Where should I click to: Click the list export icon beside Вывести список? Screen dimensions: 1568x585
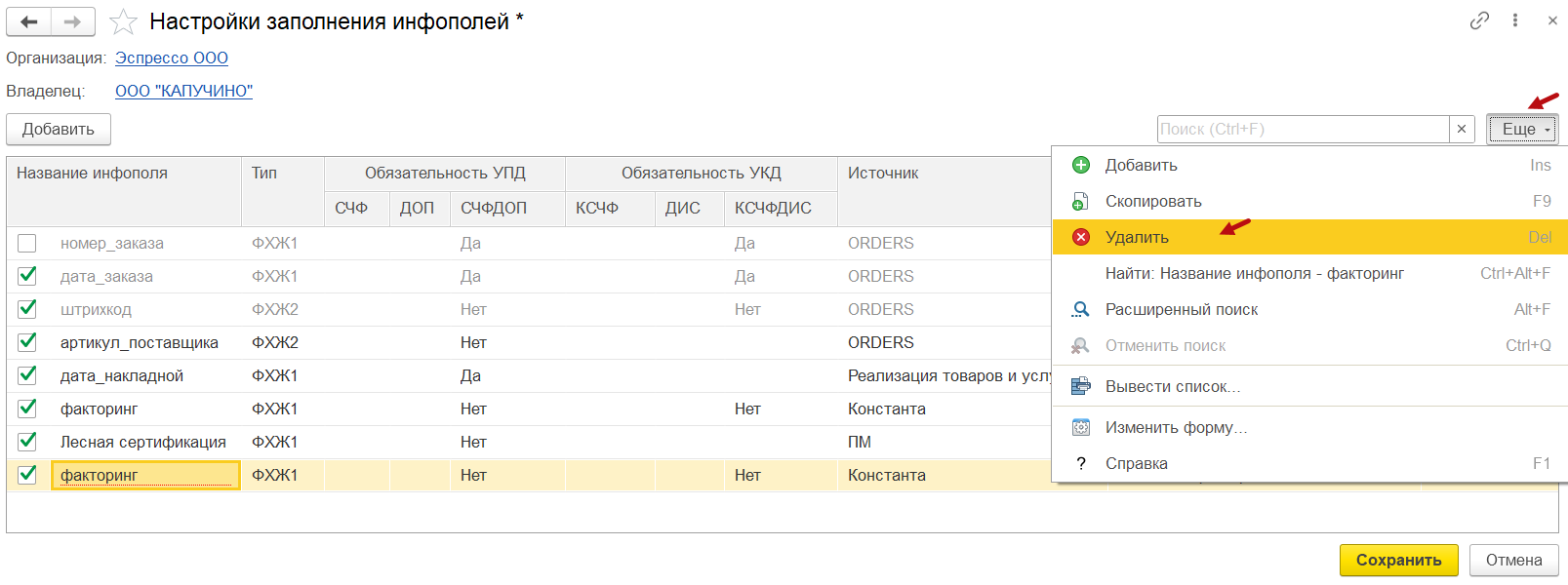(x=1080, y=386)
